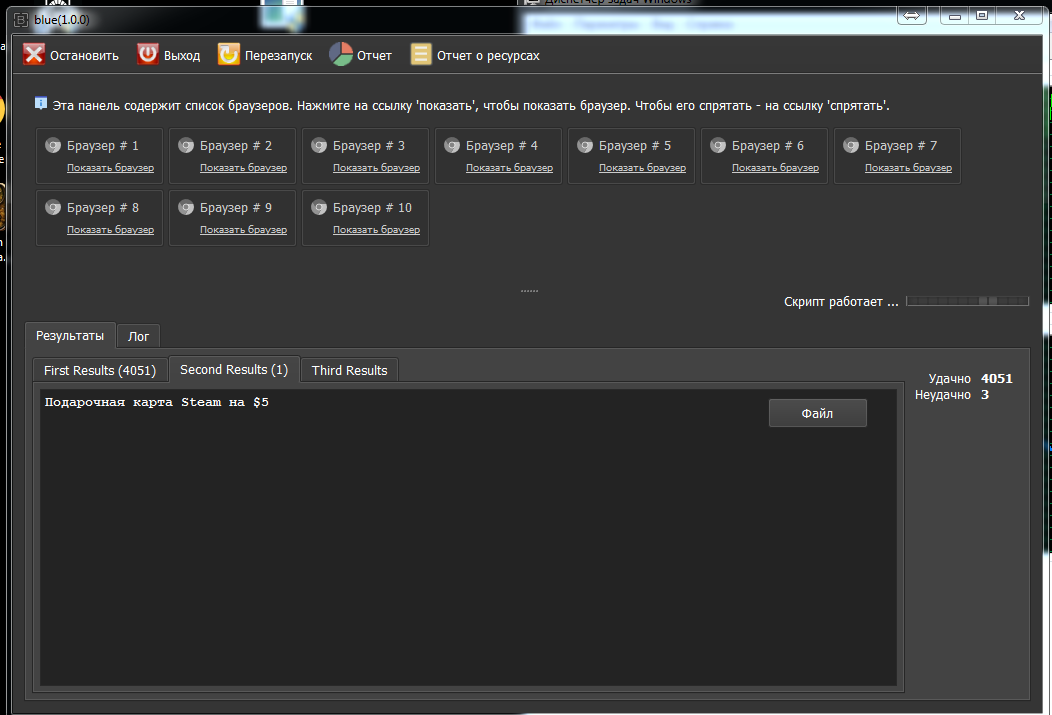This screenshot has width=1052, height=715.
Task: Click the blue window title bar icon
Action: [x=21, y=20]
